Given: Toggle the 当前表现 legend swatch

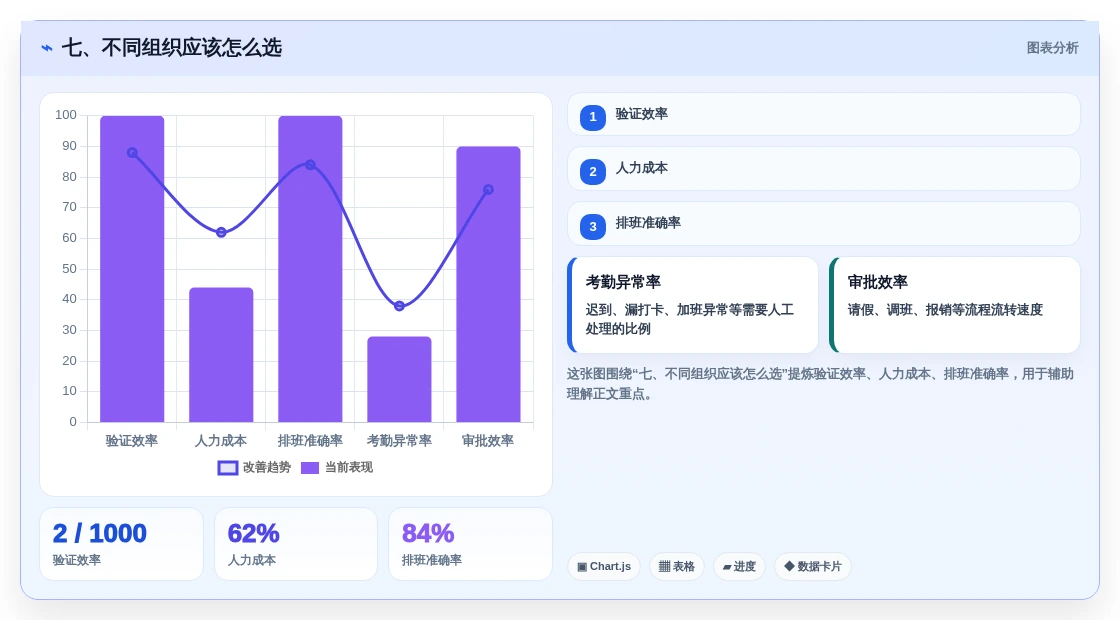Looking at the screenshot, I should pos(310,468).
